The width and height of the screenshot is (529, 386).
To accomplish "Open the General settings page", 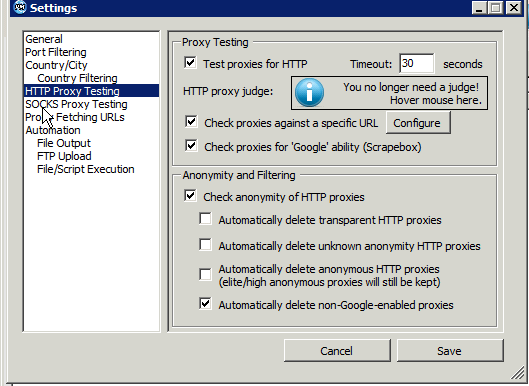I will point(44,39).
